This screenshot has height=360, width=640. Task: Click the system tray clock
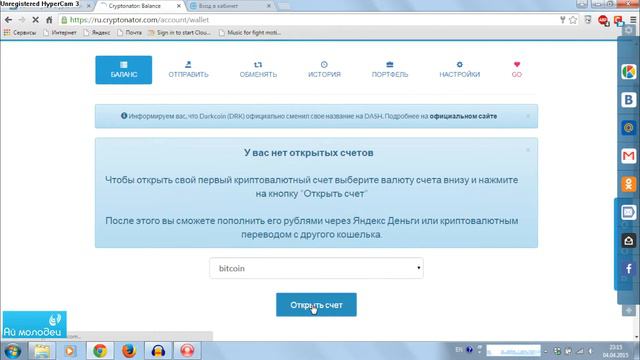616,351
